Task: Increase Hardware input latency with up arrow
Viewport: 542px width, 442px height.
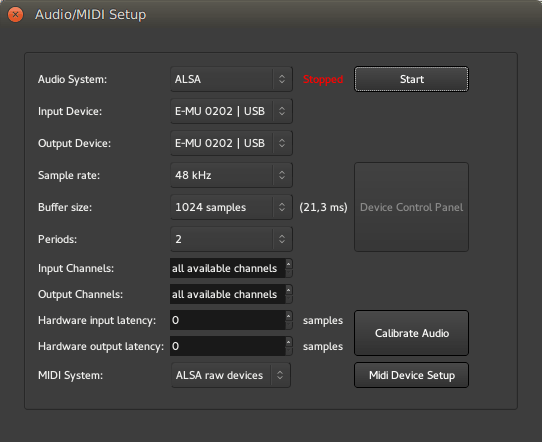Action: tap(289, 316)
